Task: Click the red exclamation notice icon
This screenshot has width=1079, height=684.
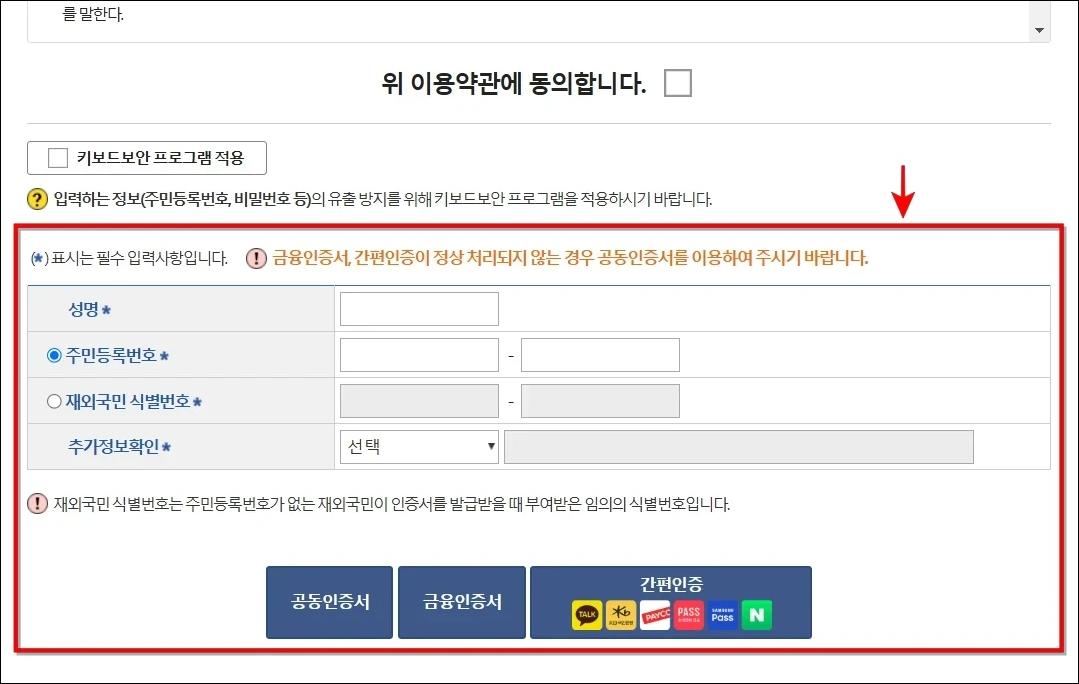Action: tap(254, 258)
